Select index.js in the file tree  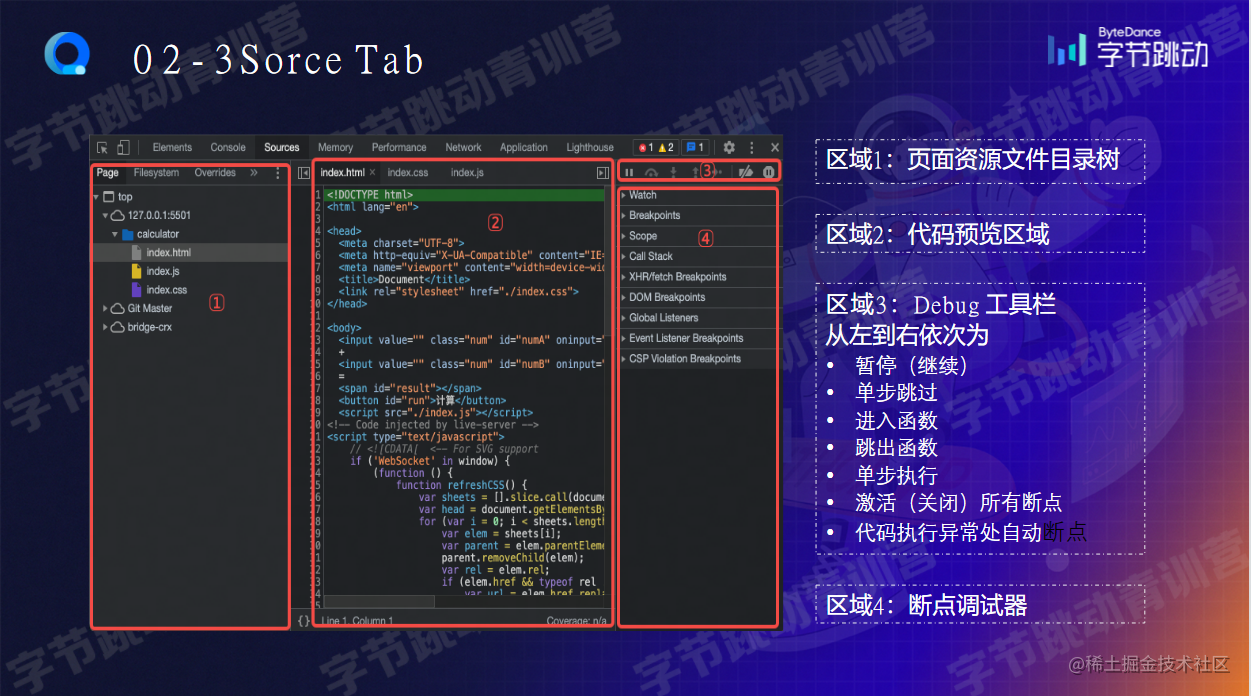(x=162, y=271)
